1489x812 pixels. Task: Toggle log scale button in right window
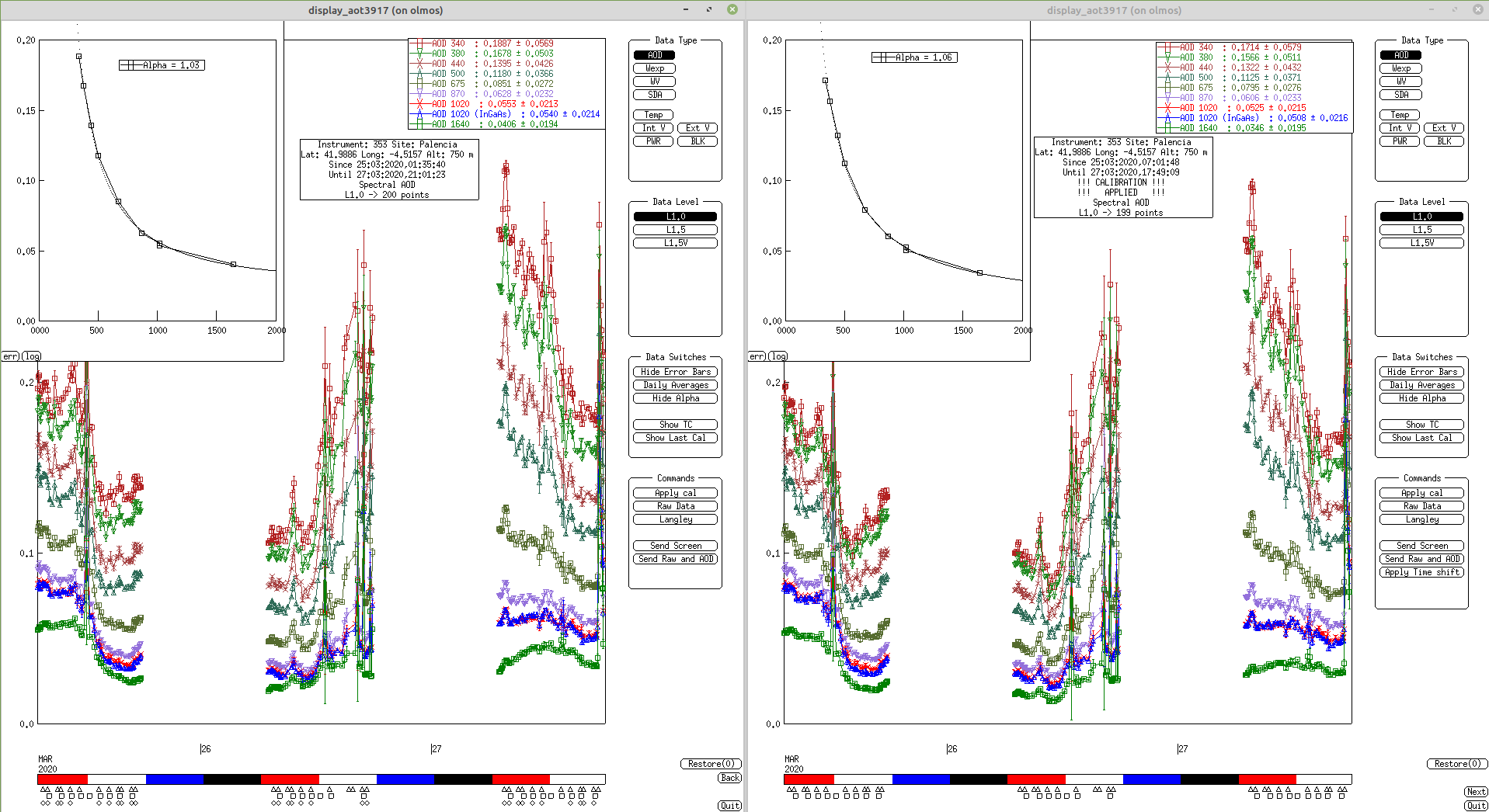point(778,356)
